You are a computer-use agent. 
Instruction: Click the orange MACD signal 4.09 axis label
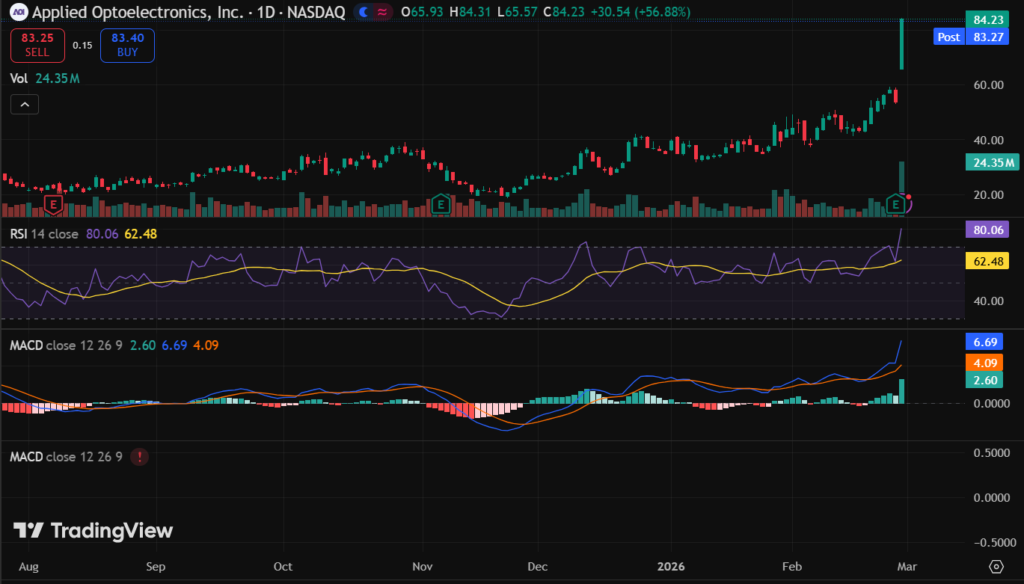point(993,363)
